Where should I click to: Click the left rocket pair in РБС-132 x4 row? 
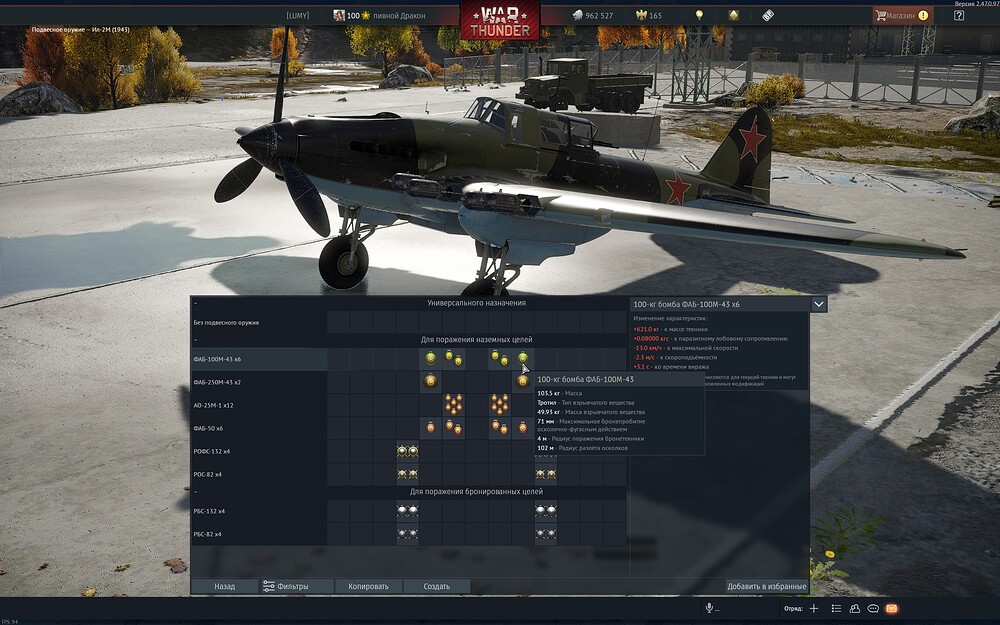(408, 510)
